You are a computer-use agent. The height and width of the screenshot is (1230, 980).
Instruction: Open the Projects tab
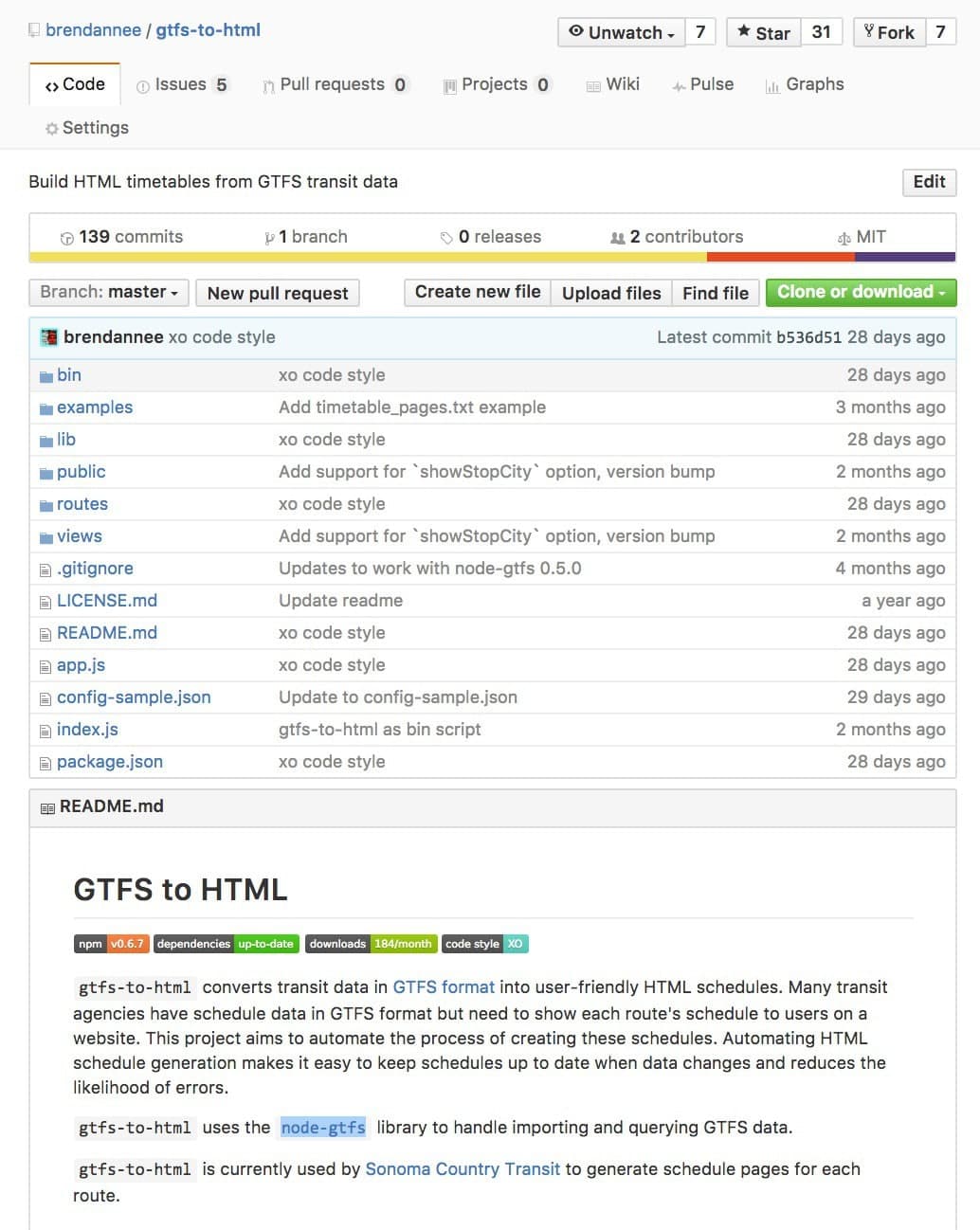click(x=497, y=84)
